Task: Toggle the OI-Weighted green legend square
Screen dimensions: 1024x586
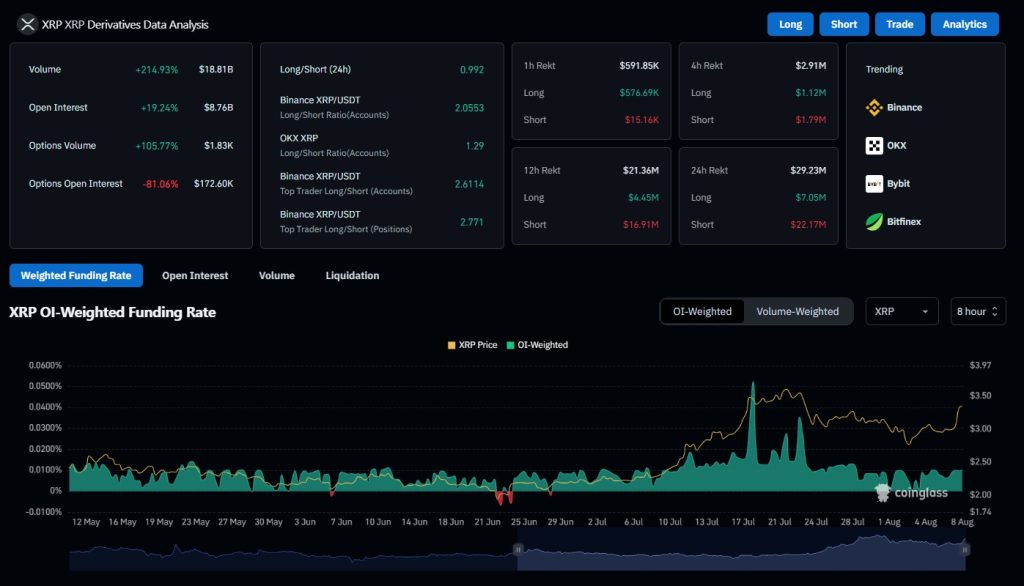Action: (510, 345)
